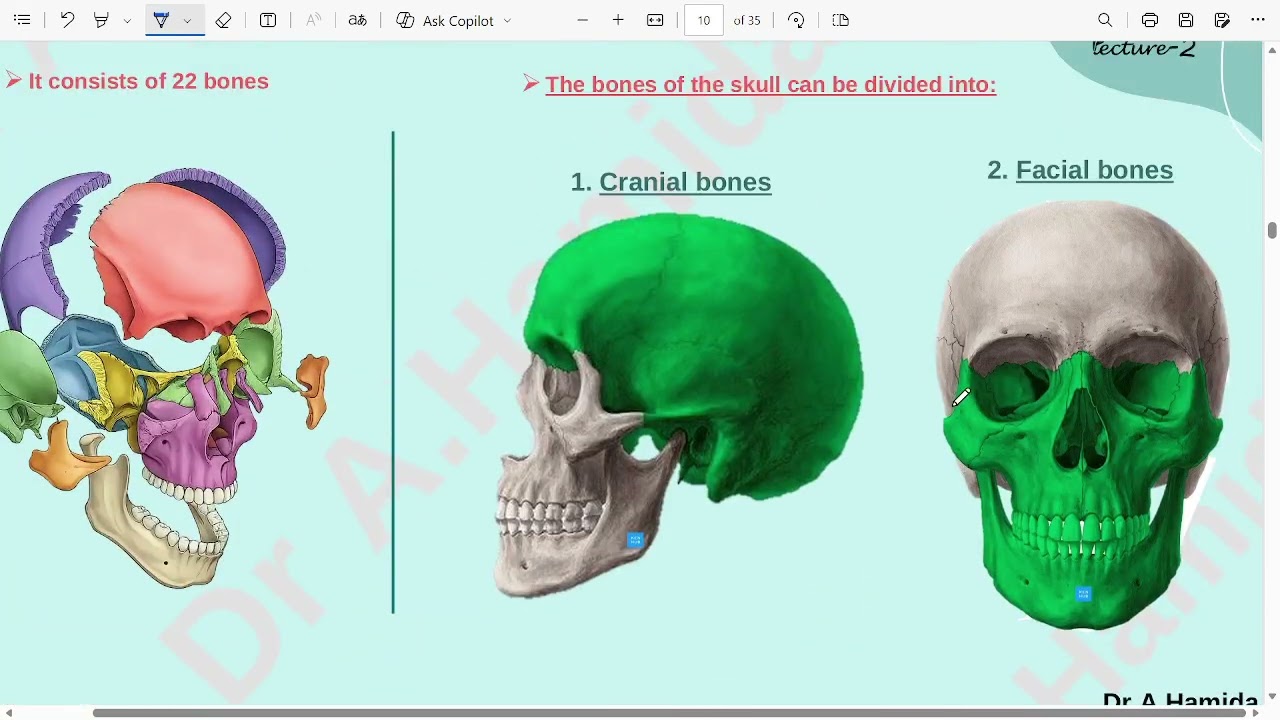Click the Rotate page icon

796,20
